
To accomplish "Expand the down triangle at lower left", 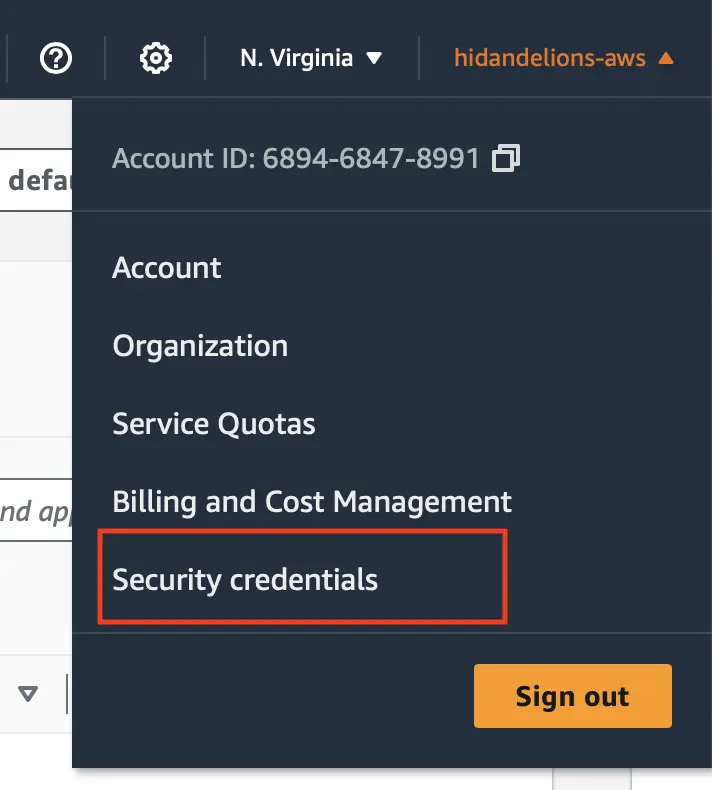I will [x=28, y=694].
